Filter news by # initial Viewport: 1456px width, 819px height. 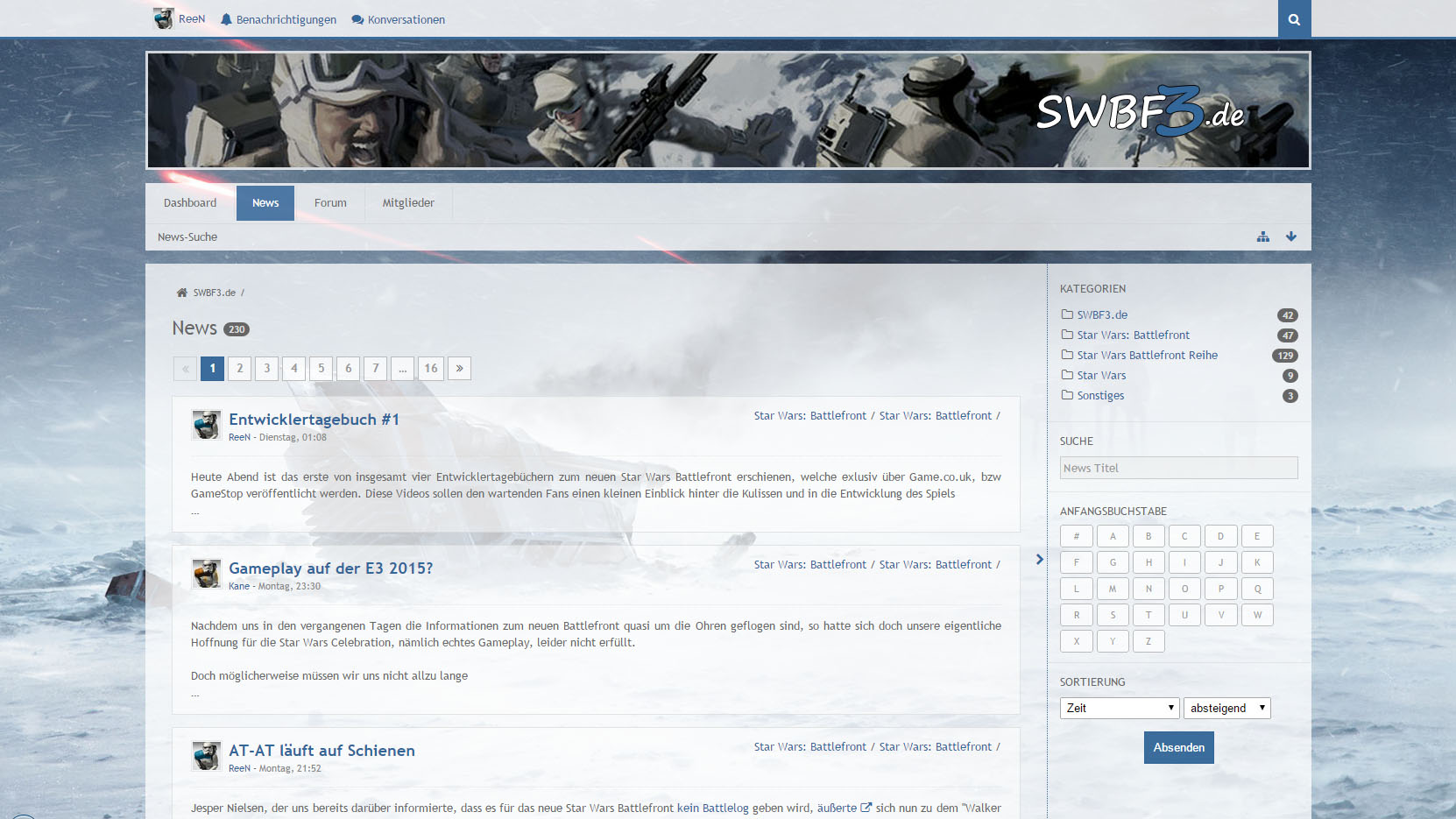coord(1077,536)
